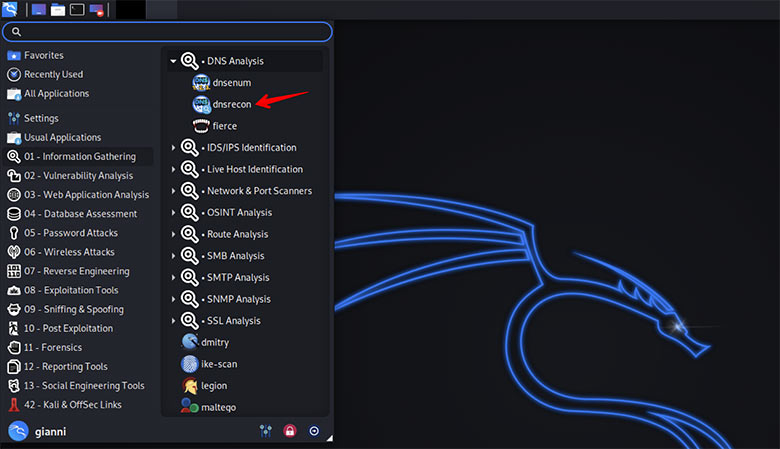Click the SSL Analysis label
This screenshot has height=449, width=780.
[234, 321]
